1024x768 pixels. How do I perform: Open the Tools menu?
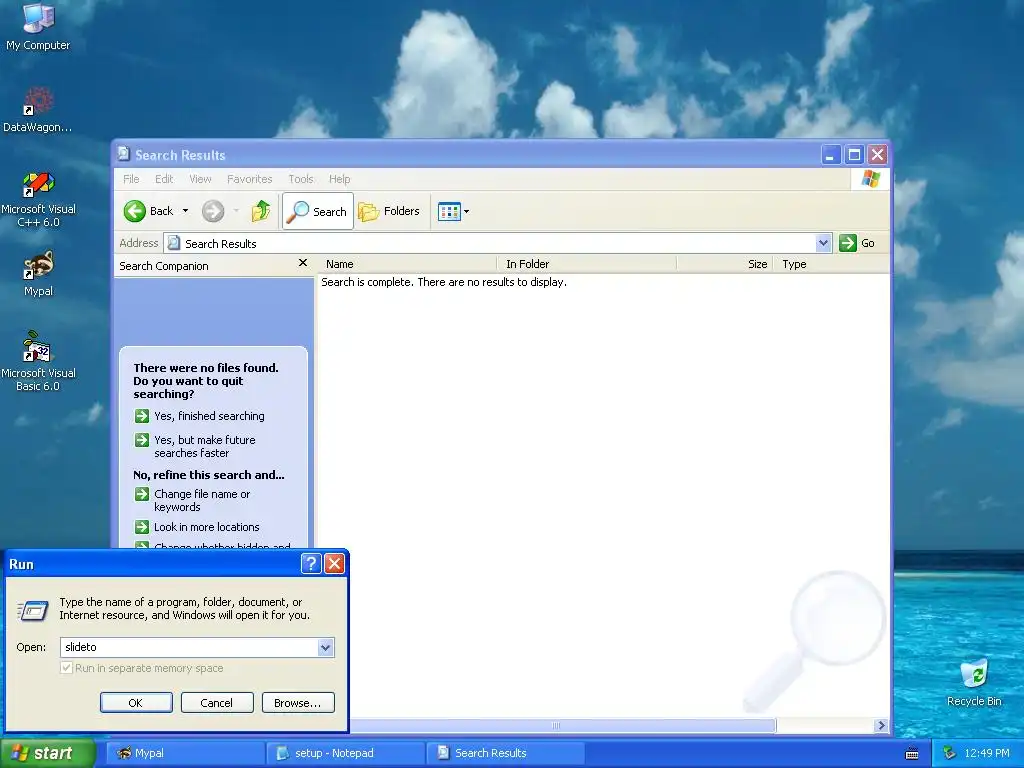(300, 179)
